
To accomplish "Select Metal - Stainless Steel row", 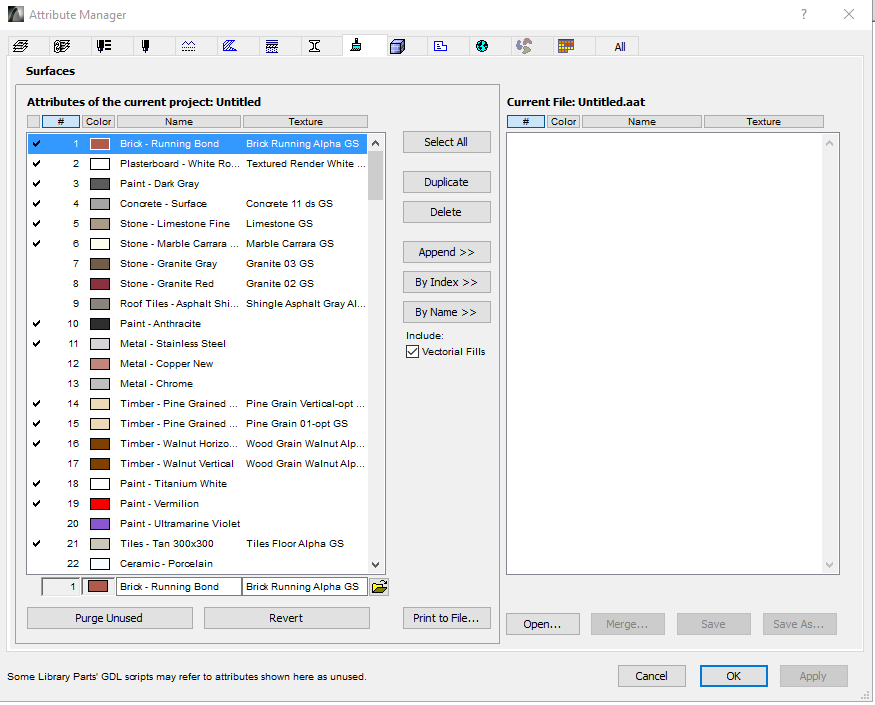I will [198, 344].
